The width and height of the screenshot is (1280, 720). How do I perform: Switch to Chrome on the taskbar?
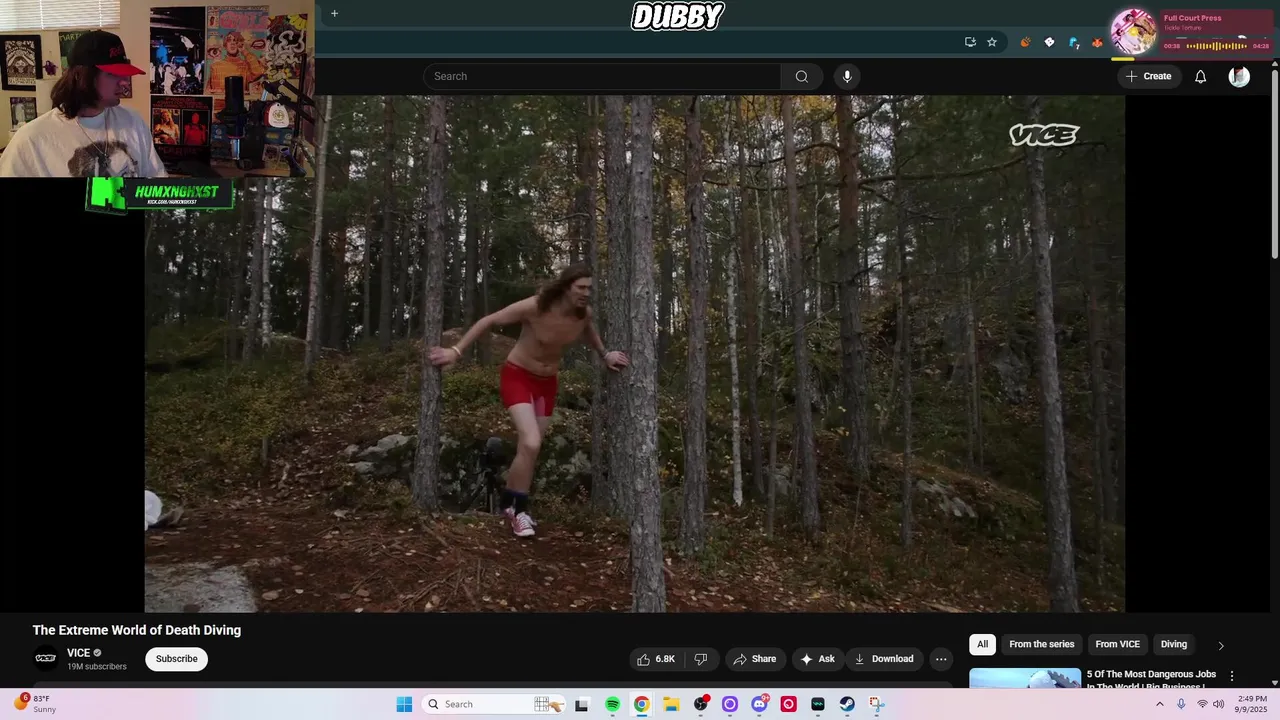641,704
